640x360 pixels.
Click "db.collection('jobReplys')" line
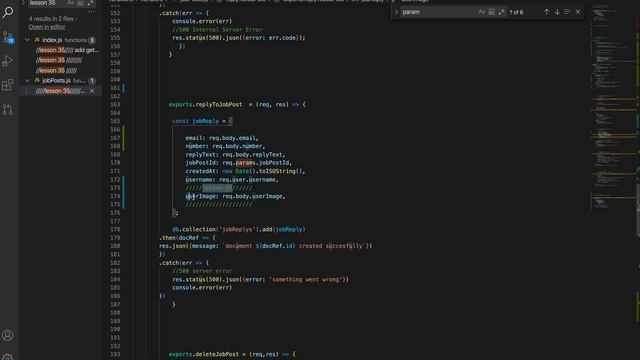pos(238,229)
